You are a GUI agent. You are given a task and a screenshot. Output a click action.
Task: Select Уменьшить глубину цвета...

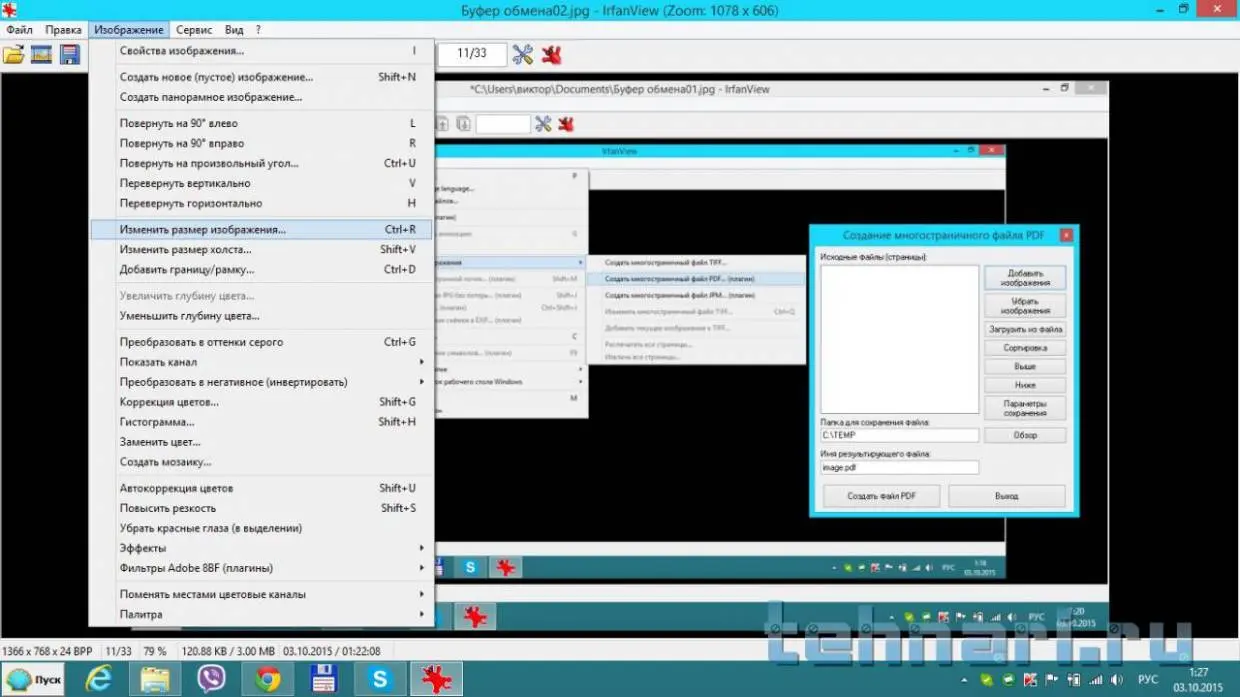[262, 316]
